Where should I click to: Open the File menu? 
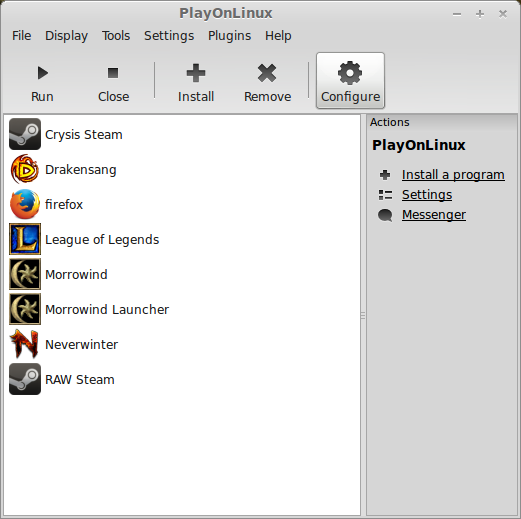point(22,36)
